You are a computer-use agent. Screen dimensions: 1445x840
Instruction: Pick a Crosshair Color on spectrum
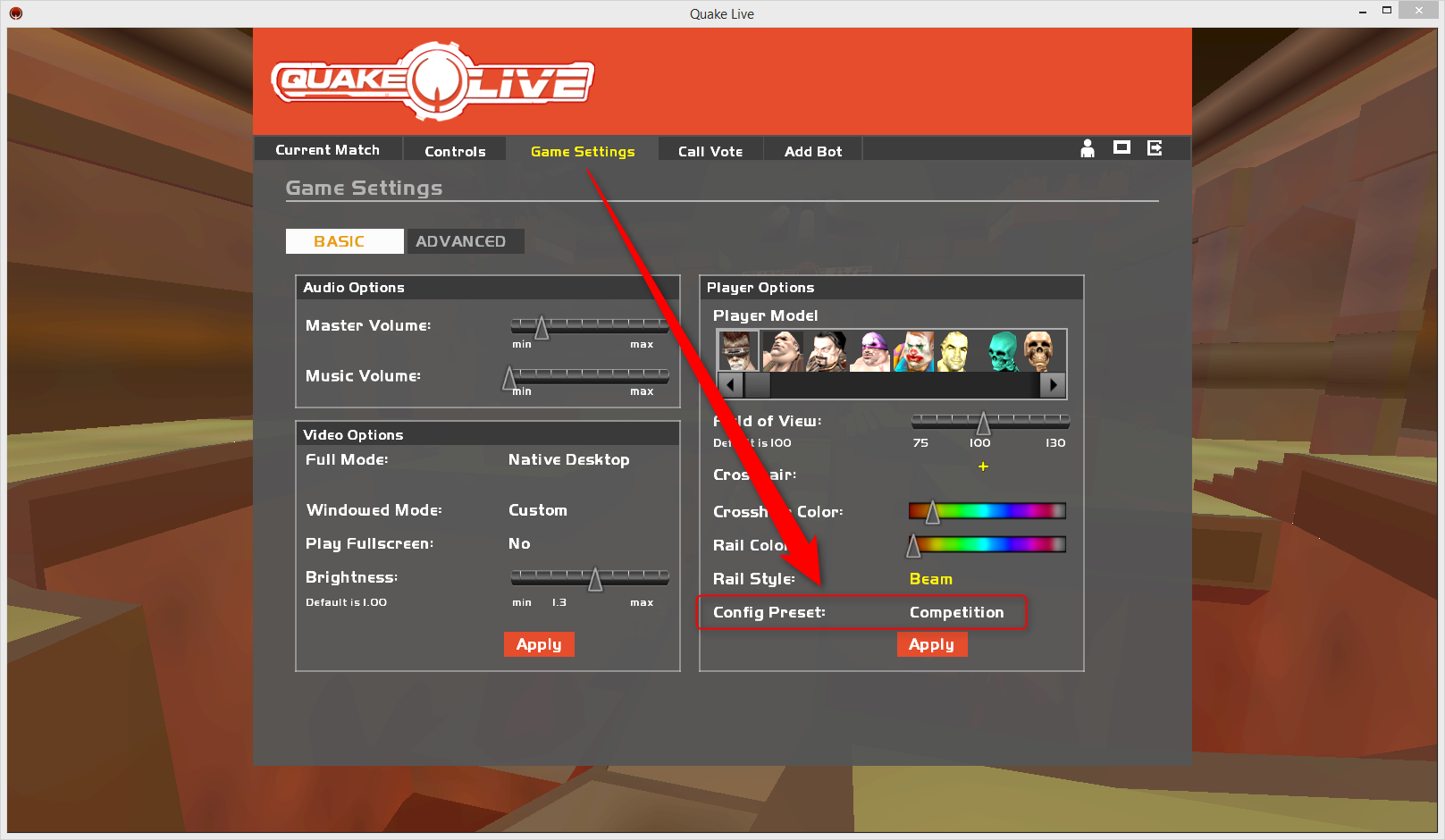987,511
